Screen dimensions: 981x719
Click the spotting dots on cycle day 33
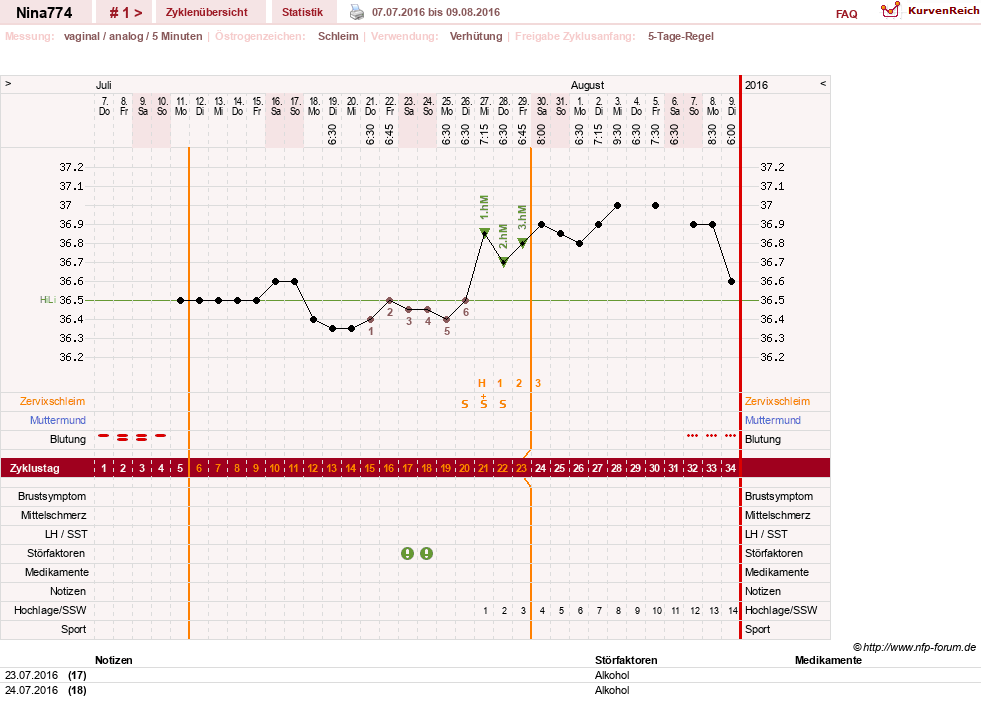711,436
